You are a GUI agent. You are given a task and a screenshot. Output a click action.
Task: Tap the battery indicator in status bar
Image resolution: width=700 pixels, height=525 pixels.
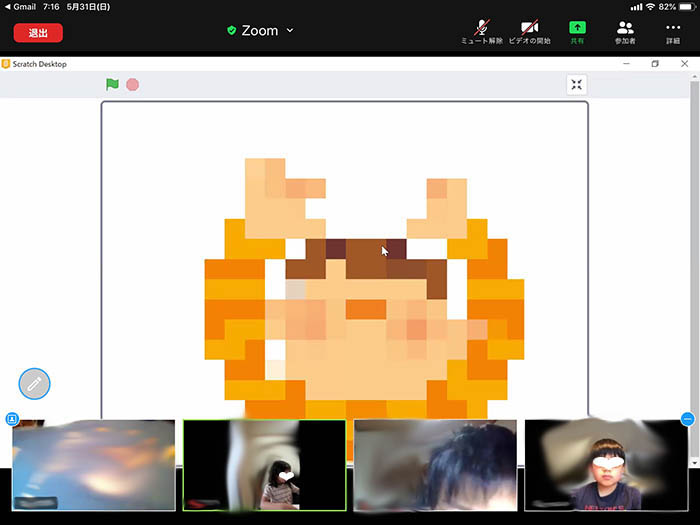pyautogui.click(x=687, y=7)
